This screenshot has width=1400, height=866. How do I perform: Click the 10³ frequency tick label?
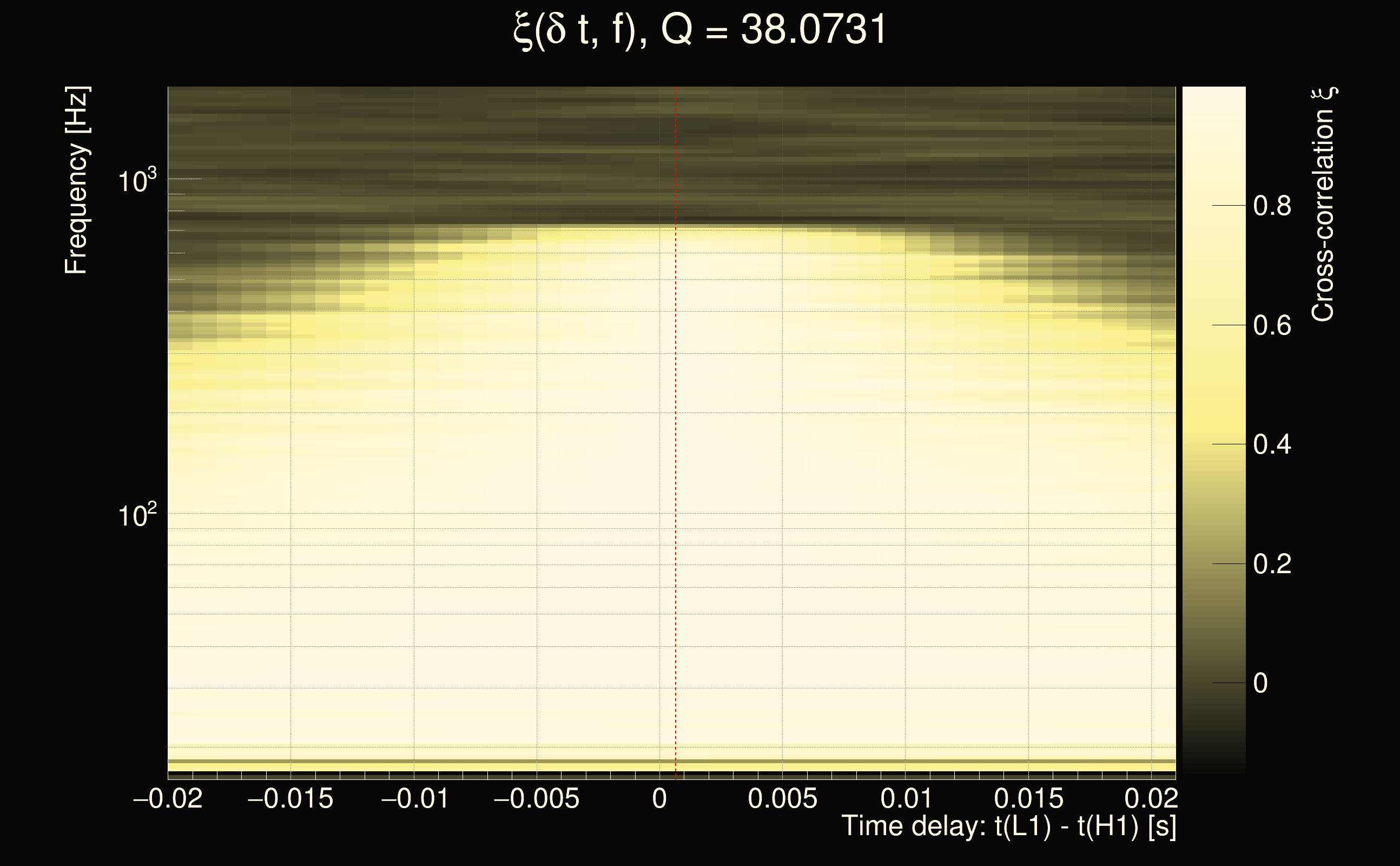click(137, 181)
